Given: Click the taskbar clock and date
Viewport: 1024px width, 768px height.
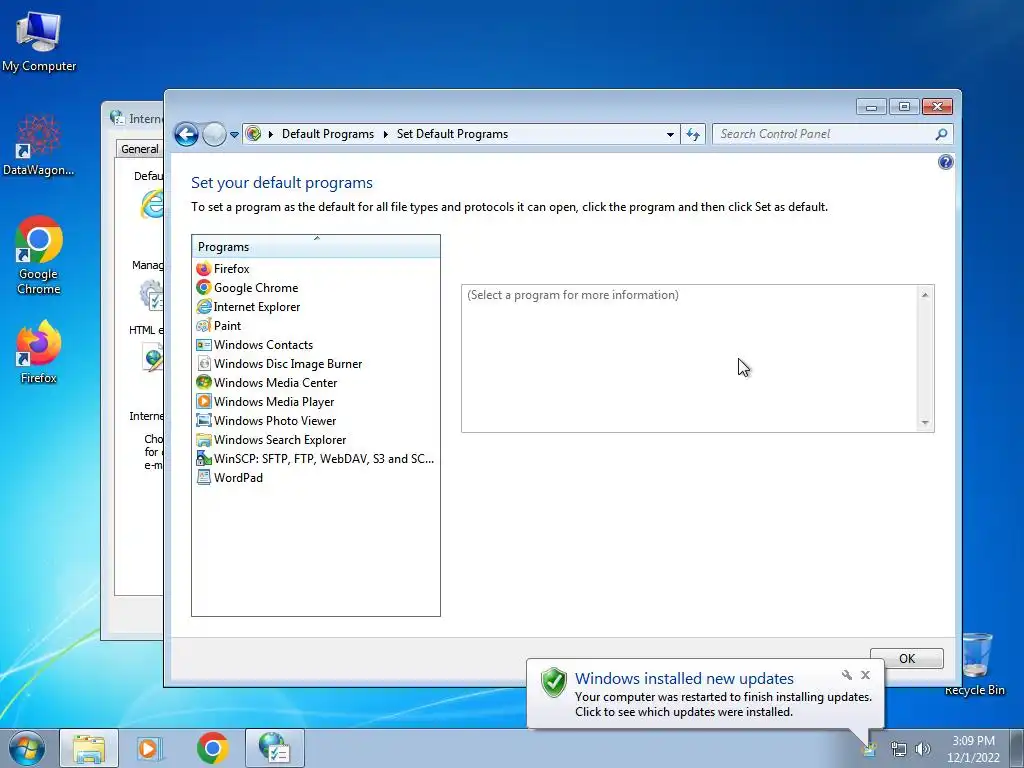Looking at the screenshot, I should click(x=973, y=748).
